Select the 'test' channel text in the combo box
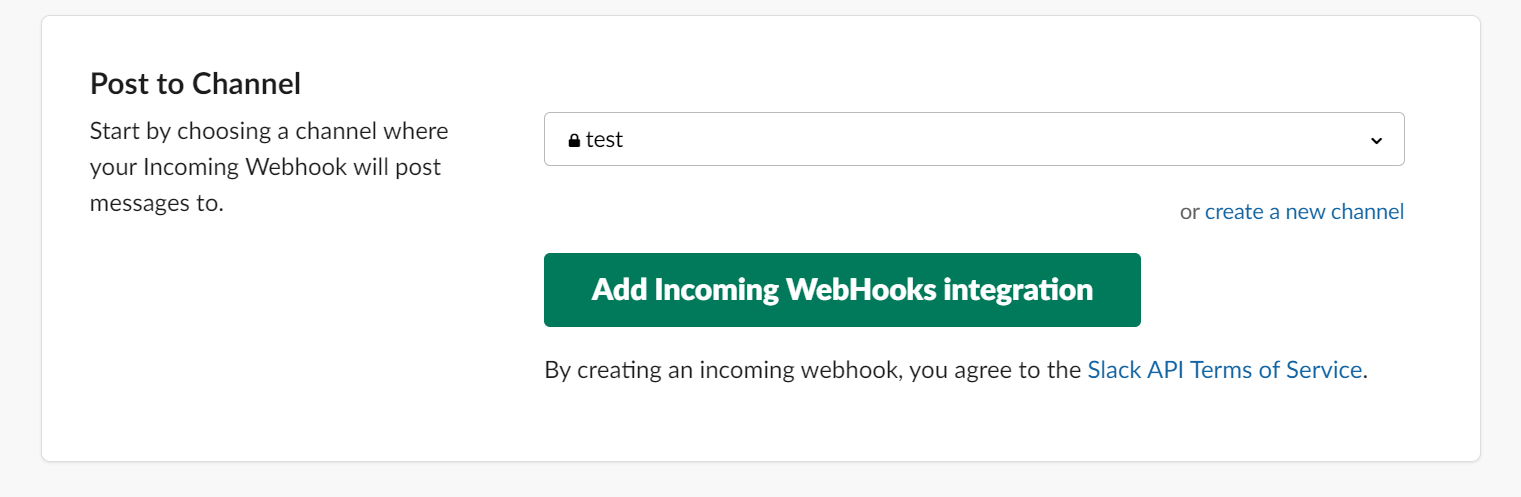Viewport: 1521px width, 497px height. click(604, 140)
